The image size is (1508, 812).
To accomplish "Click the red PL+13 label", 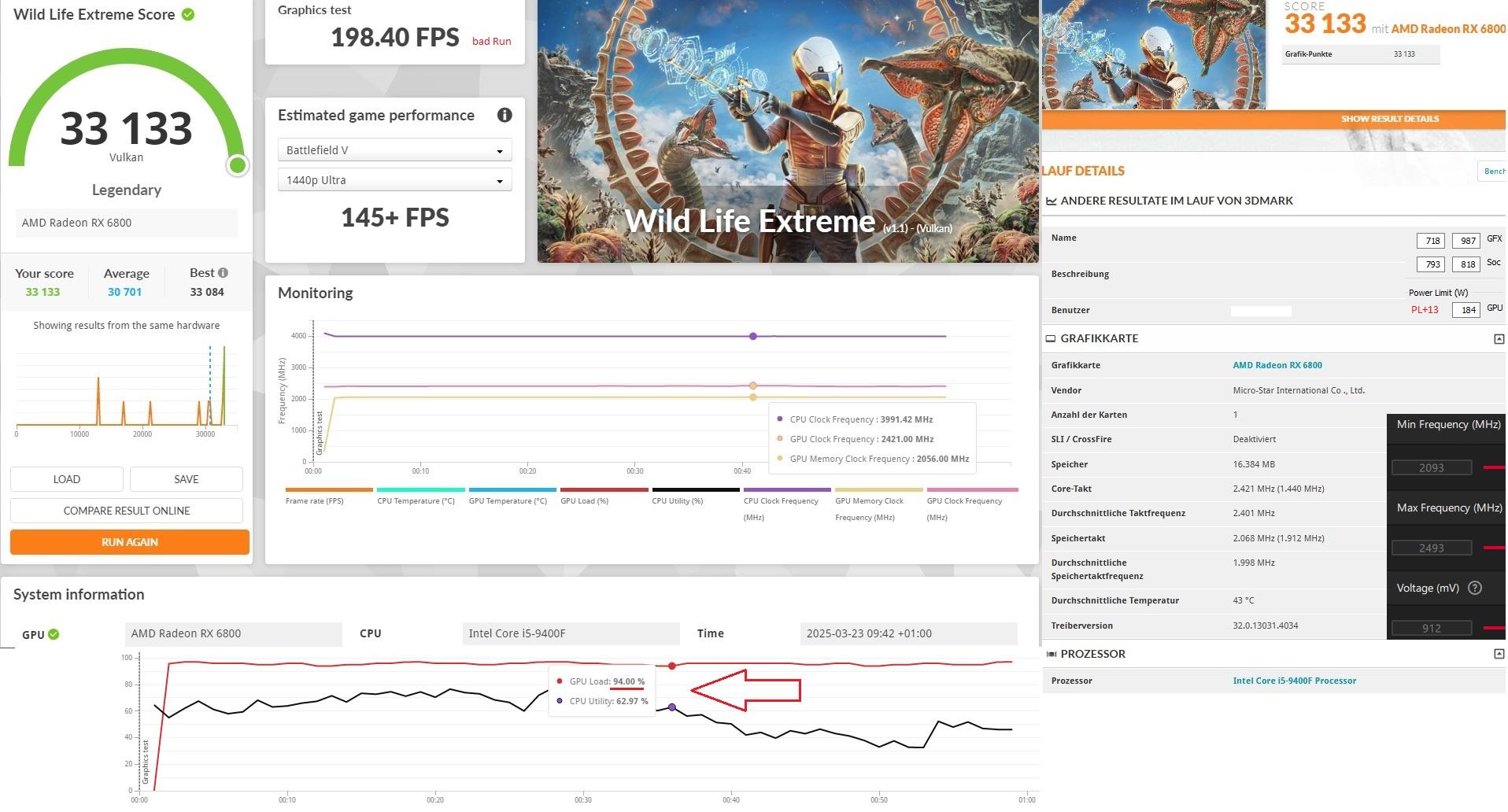I will 1425,310.
